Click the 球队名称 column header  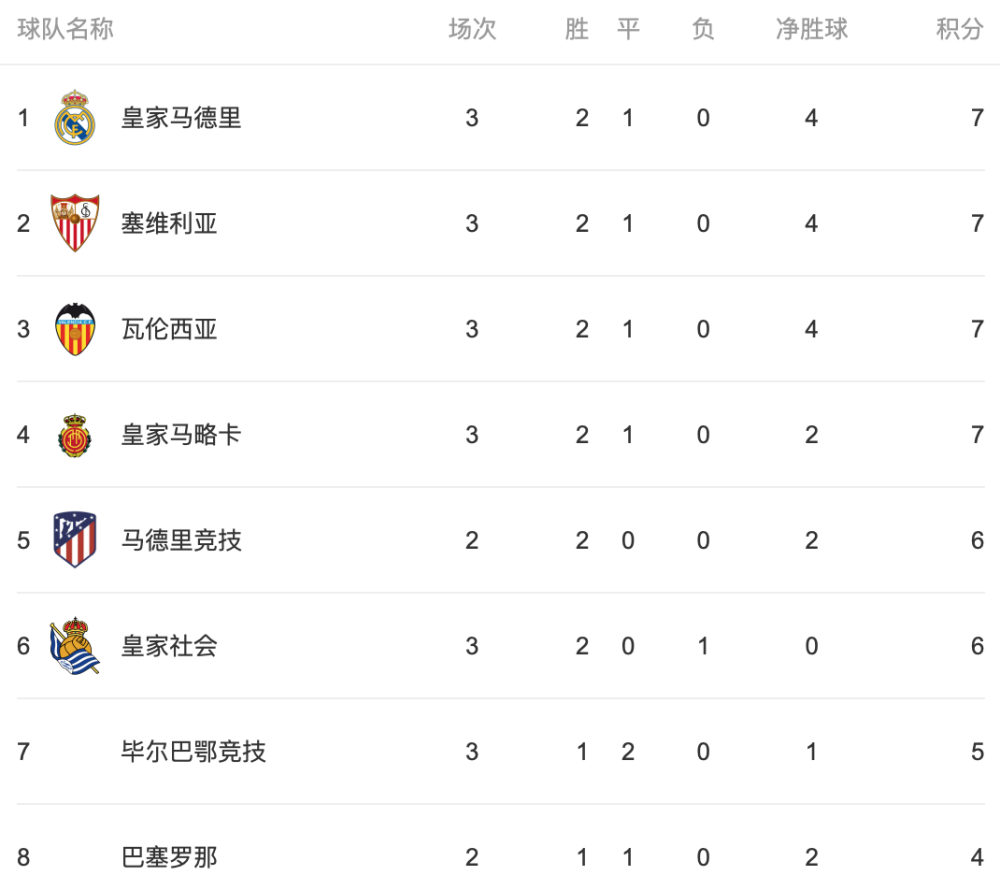point(65,29)
